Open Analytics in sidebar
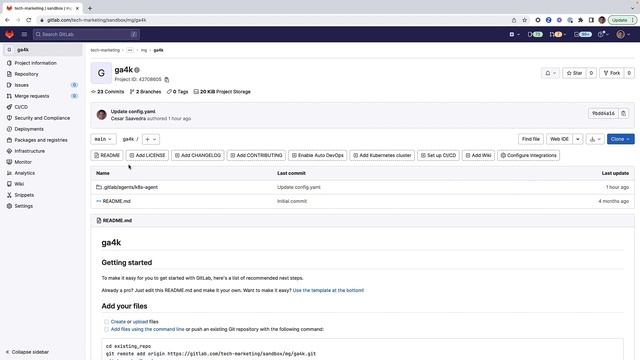 click(24, 173)
